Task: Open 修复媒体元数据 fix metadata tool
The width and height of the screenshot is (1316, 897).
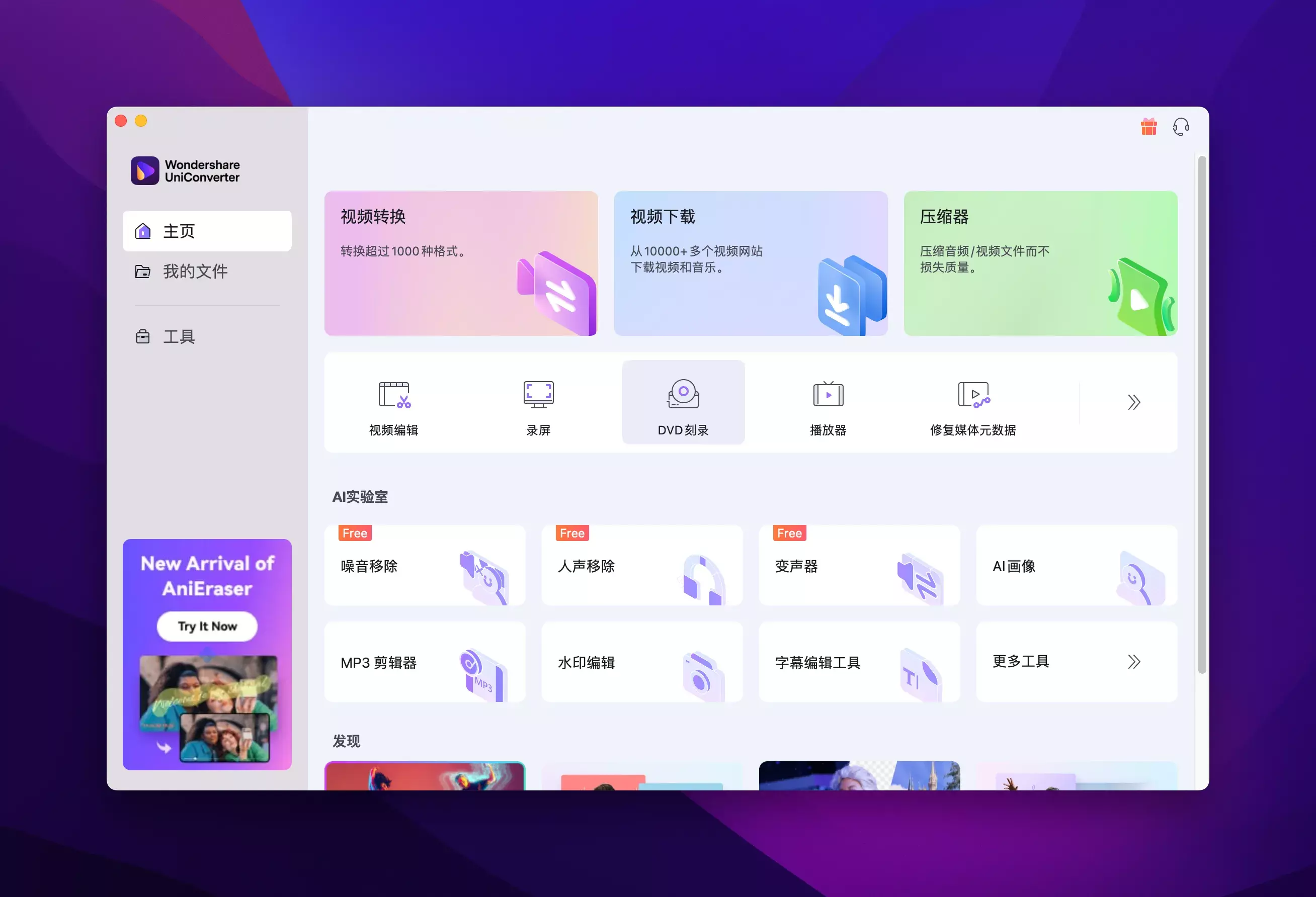Action: coord(973,402)
